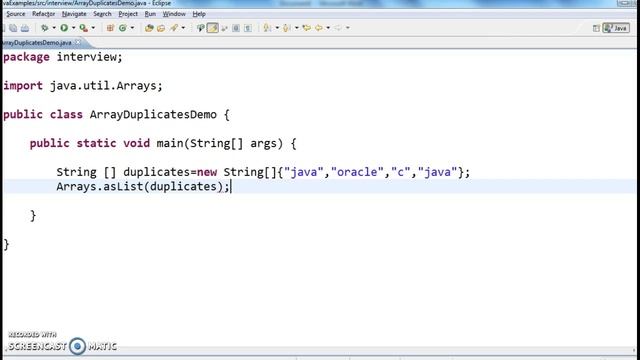
Task: Open the Run menu
Action: tap(150, 14)
